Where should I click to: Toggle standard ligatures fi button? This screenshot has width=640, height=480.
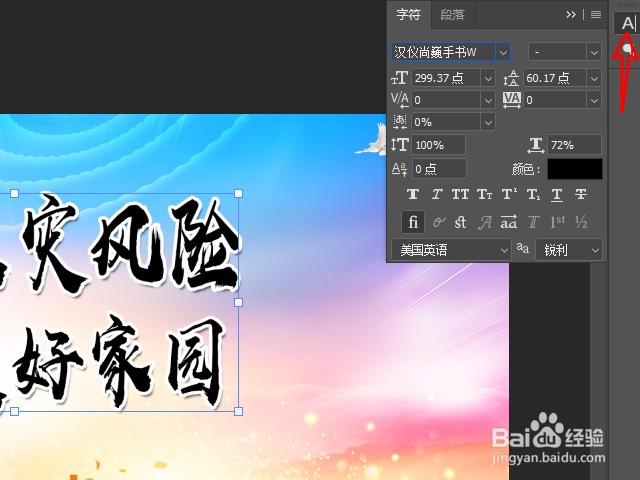coord(413,222)
